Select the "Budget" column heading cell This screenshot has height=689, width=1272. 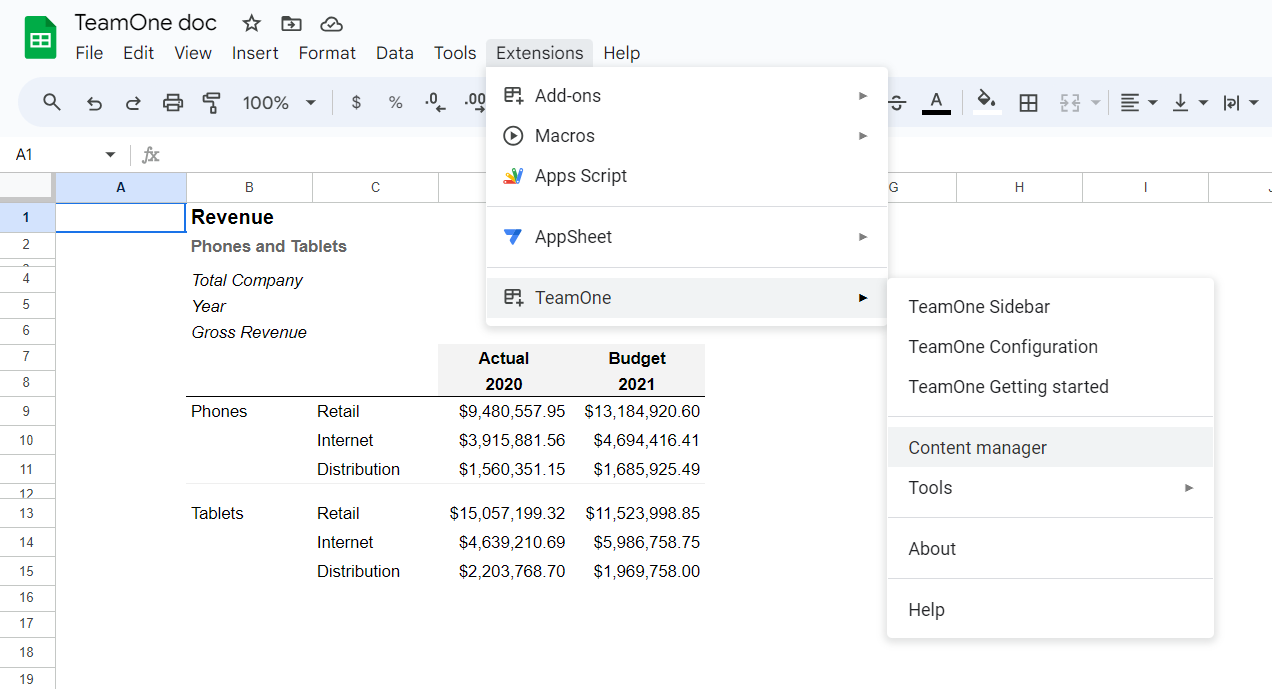click(x=637, y=358)
